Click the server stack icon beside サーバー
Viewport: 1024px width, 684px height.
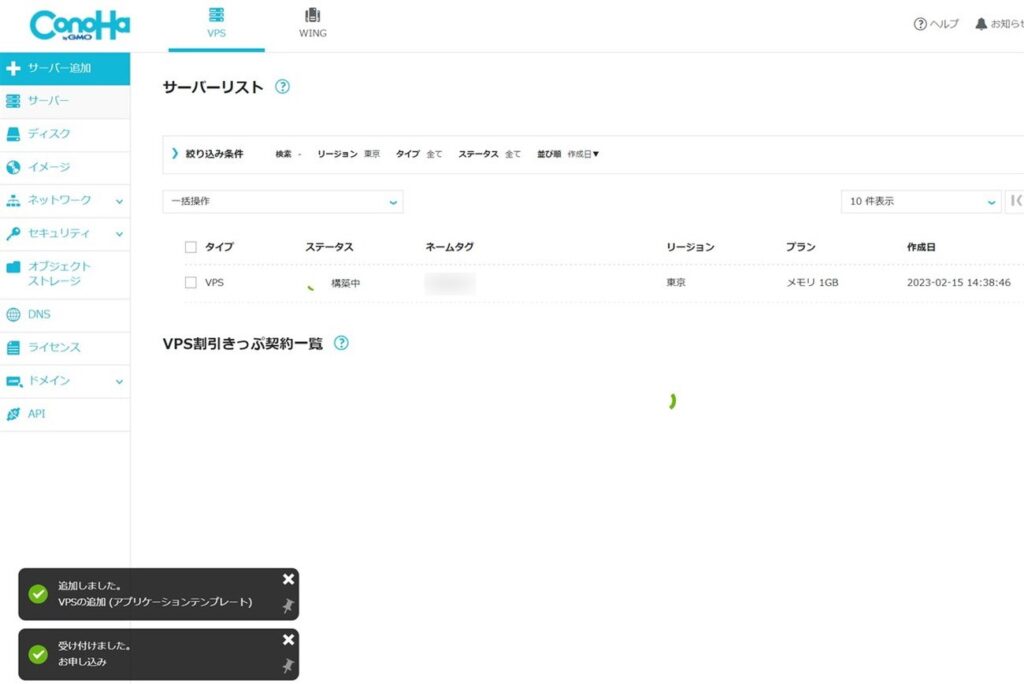(x=13, y=101)
